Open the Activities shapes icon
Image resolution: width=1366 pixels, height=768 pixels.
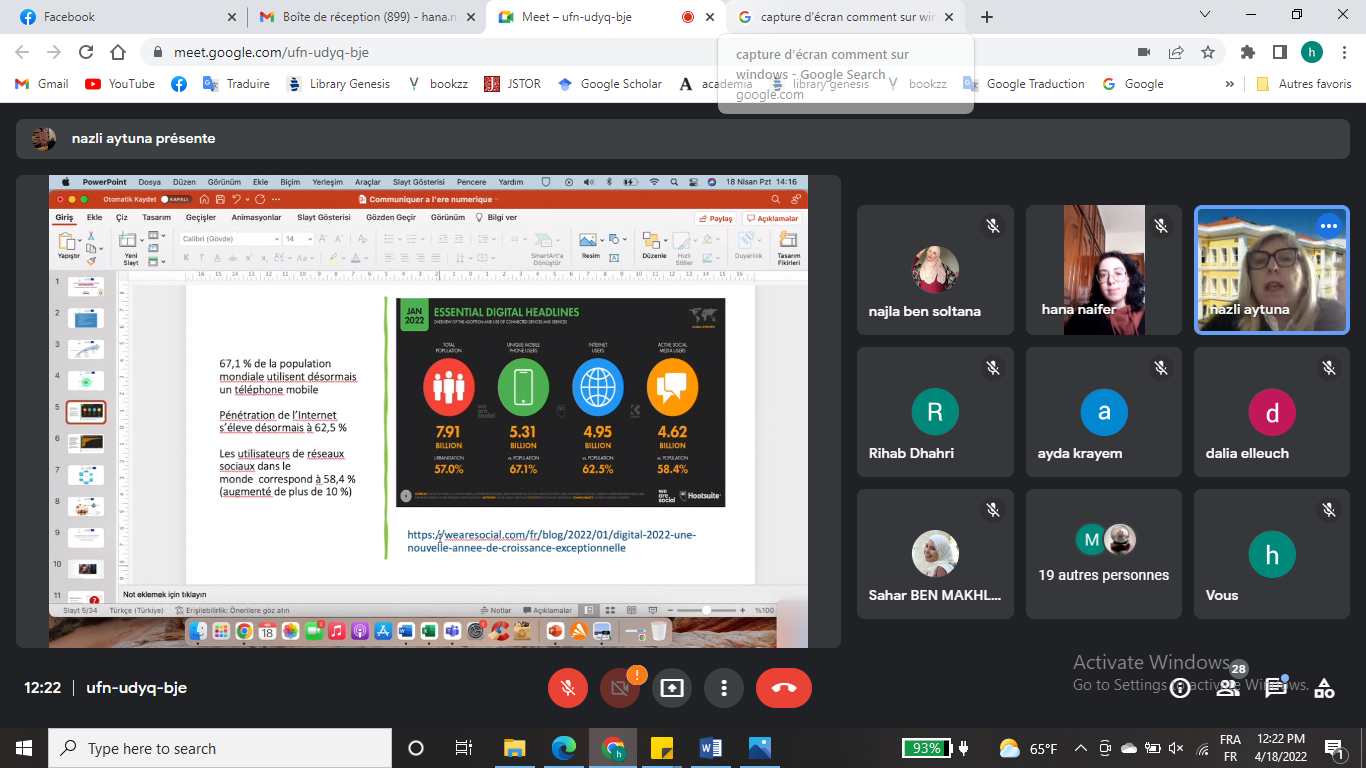click(1325, 688)
